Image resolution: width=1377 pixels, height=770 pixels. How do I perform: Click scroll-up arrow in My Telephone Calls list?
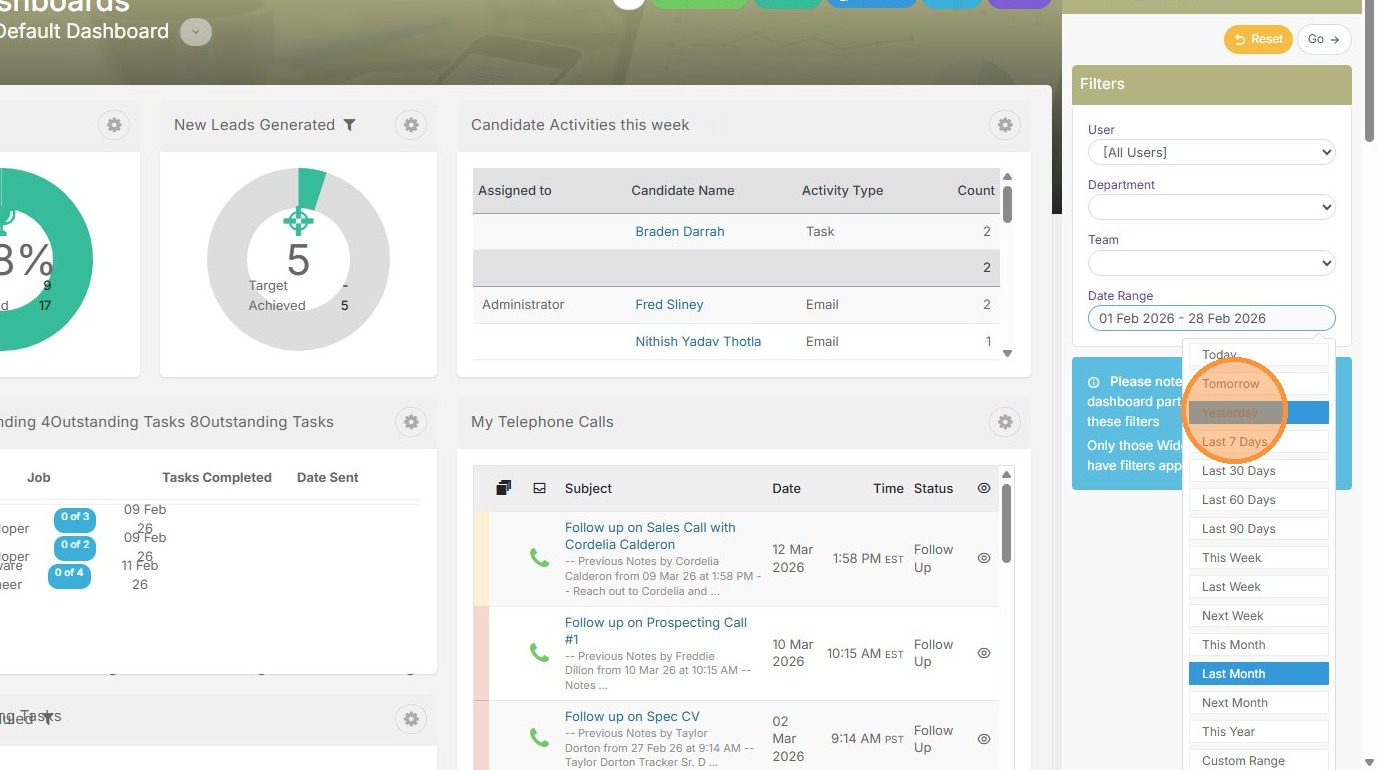(1007, 474)
